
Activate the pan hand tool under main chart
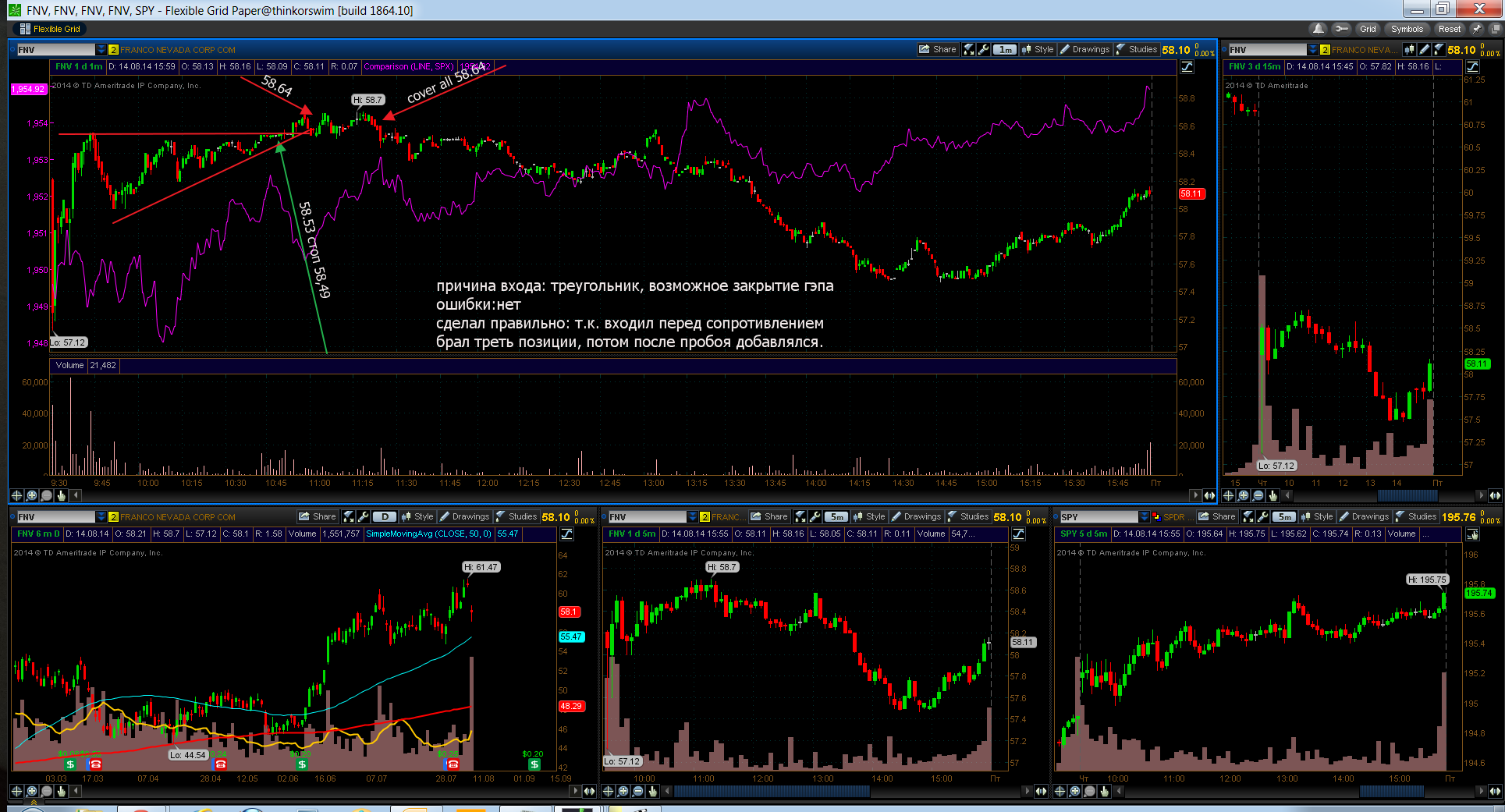click(x=61, y=495)
